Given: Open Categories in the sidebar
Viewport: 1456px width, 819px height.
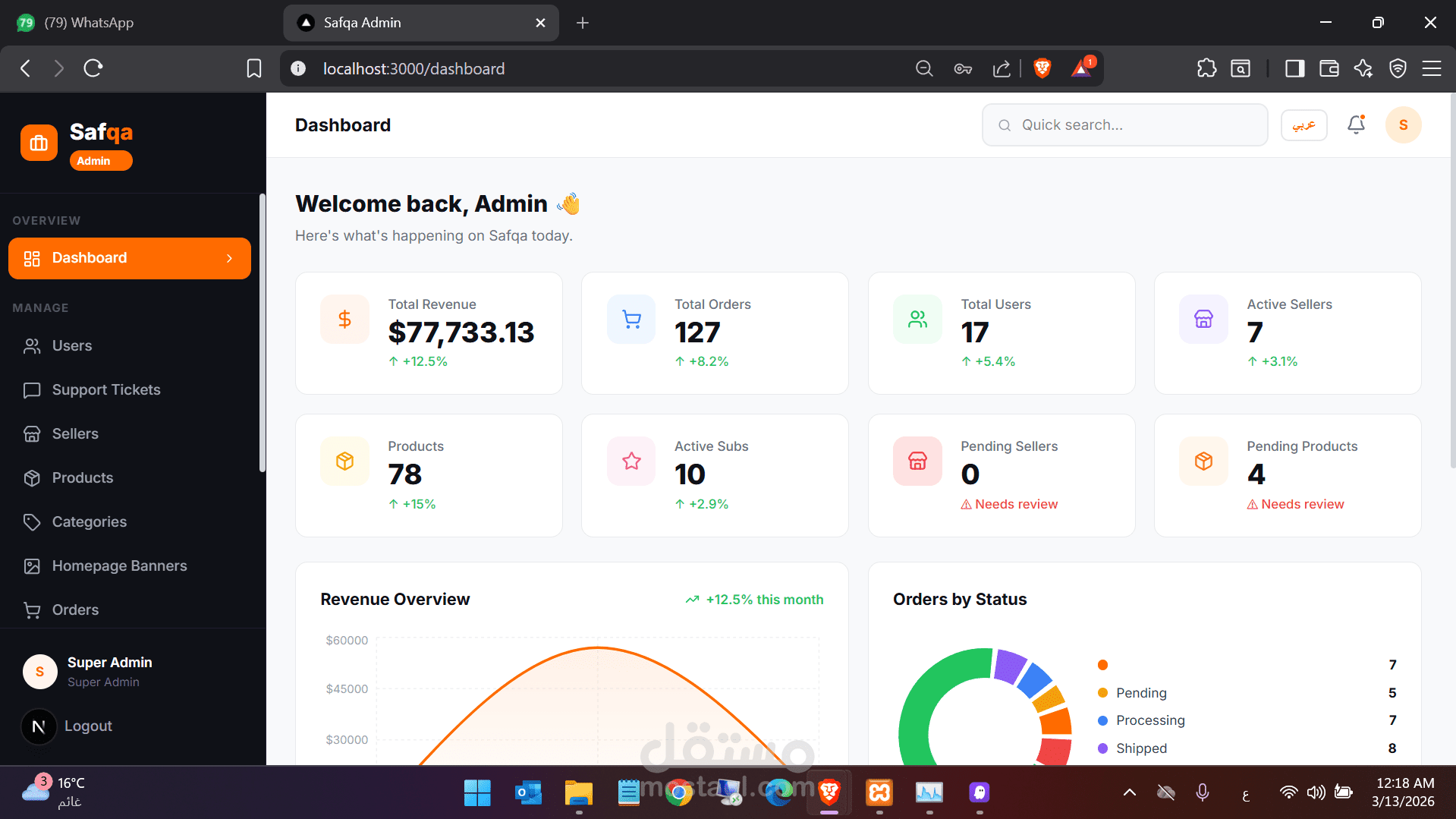Looking at the screenshot, I should [x=130, y=522].
